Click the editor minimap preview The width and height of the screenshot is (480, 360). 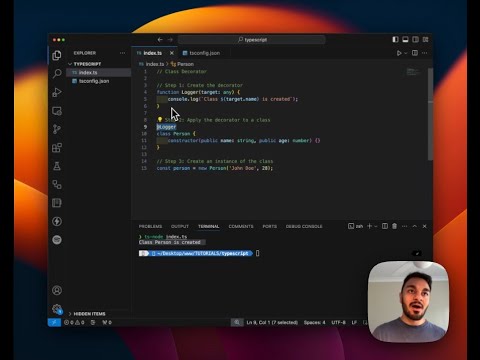[413, 72]
